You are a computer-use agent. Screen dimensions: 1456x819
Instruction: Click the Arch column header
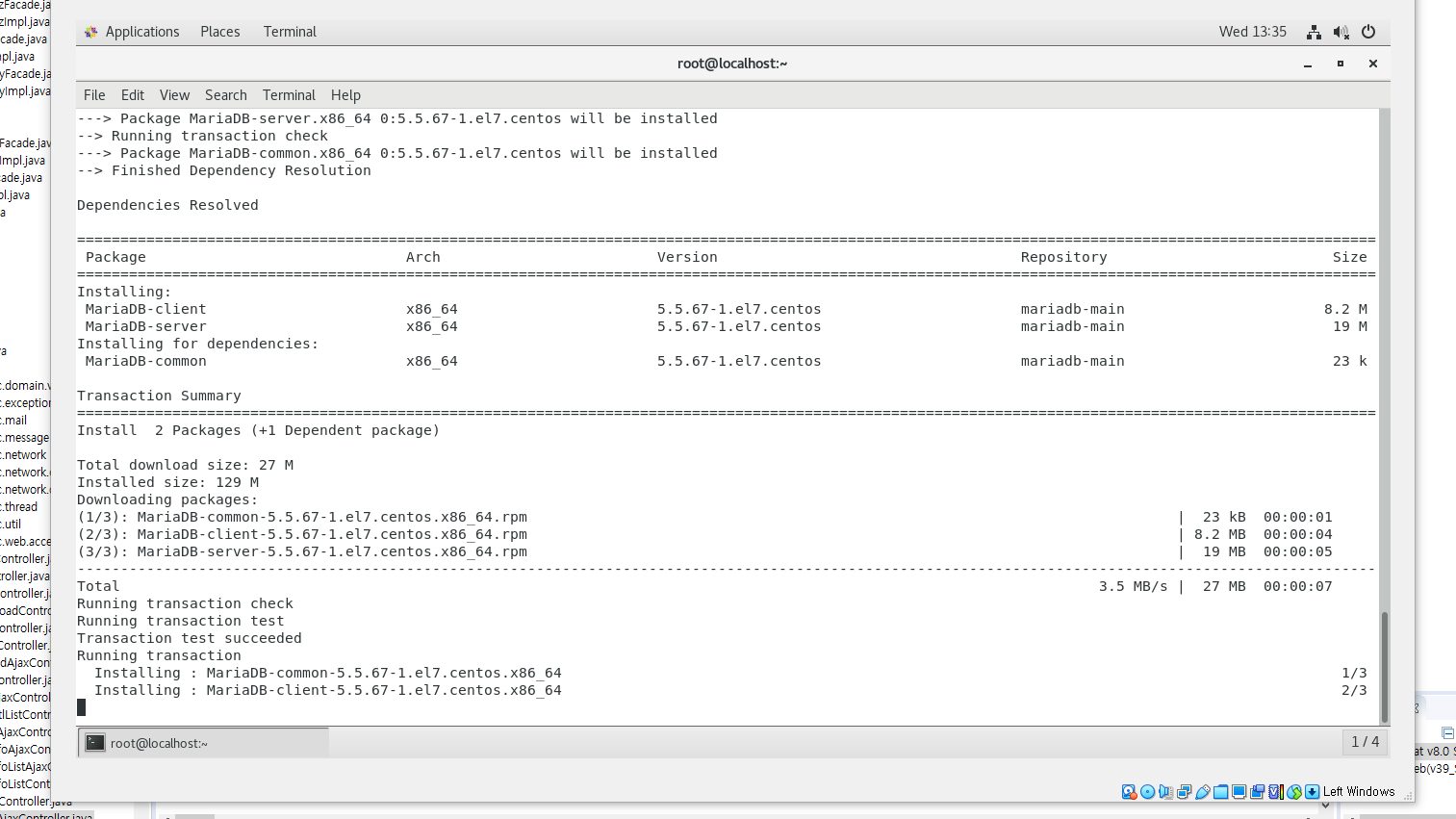(x=423, y=257)
